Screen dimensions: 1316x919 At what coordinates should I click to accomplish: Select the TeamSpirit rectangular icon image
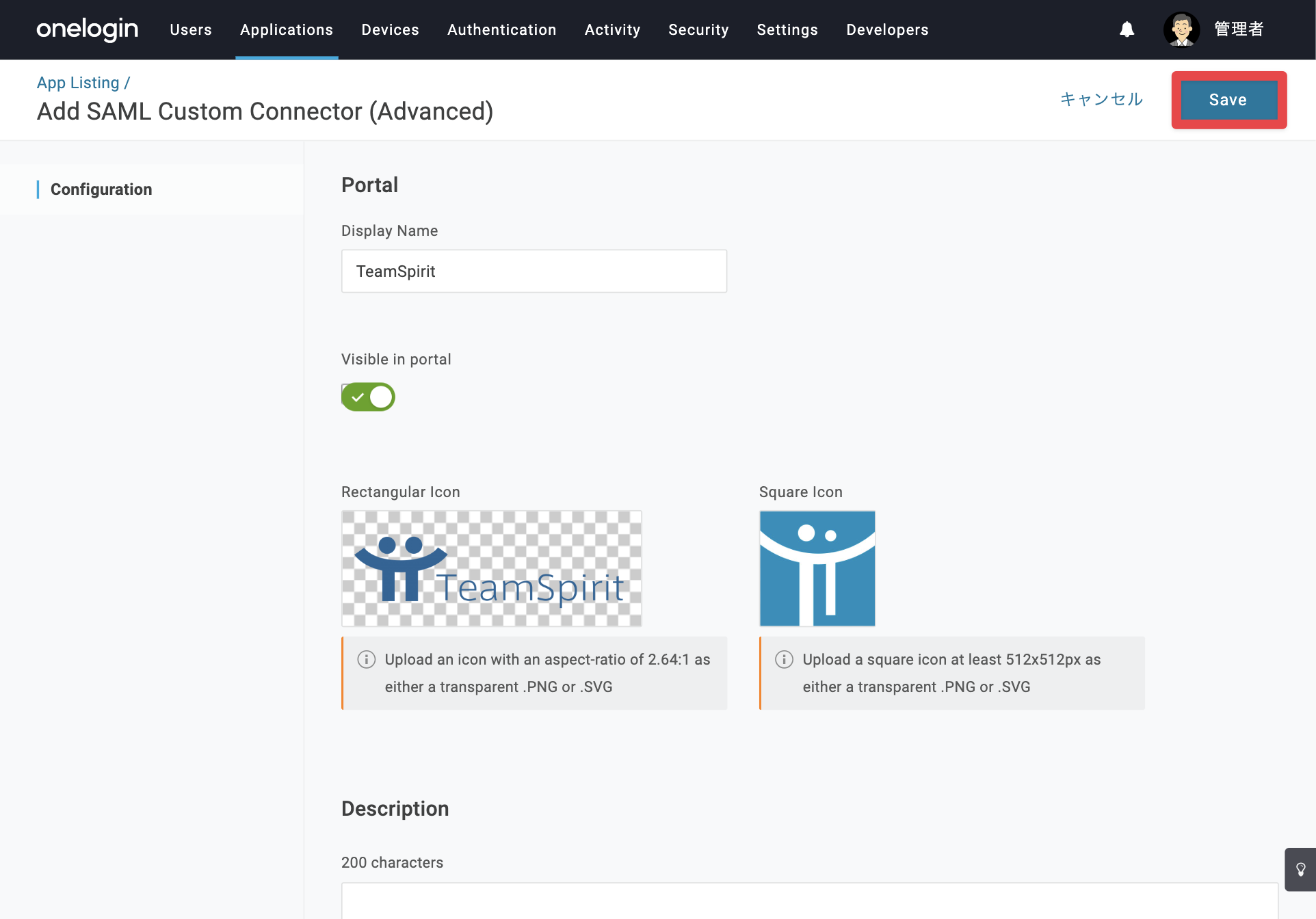point(492,568)
